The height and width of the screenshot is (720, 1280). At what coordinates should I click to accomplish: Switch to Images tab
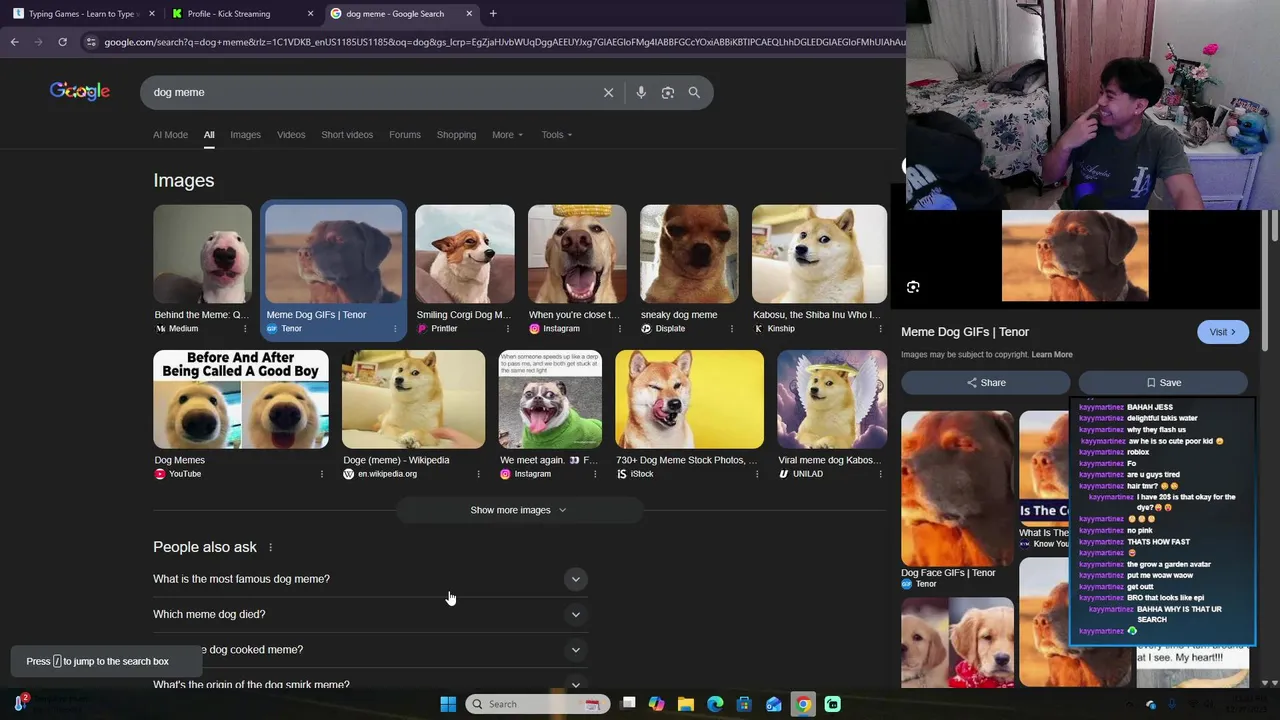point(245,135)
